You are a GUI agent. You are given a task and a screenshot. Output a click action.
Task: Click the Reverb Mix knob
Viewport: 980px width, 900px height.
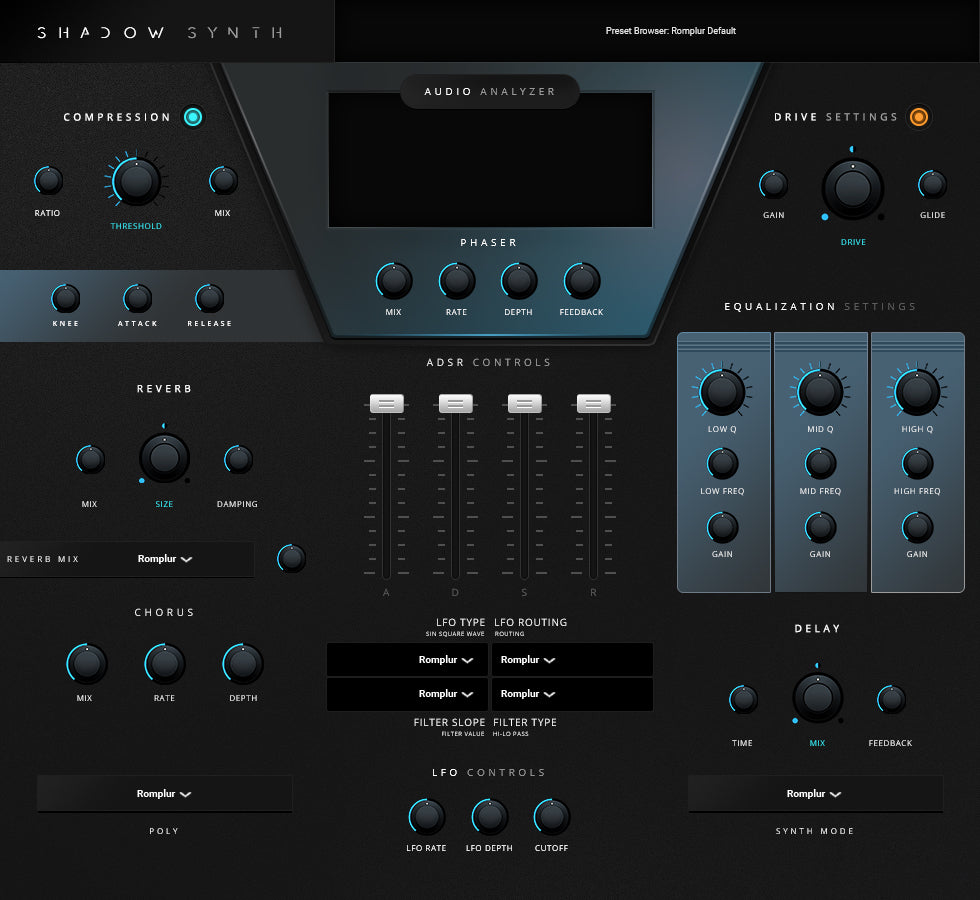click(91, 460)
